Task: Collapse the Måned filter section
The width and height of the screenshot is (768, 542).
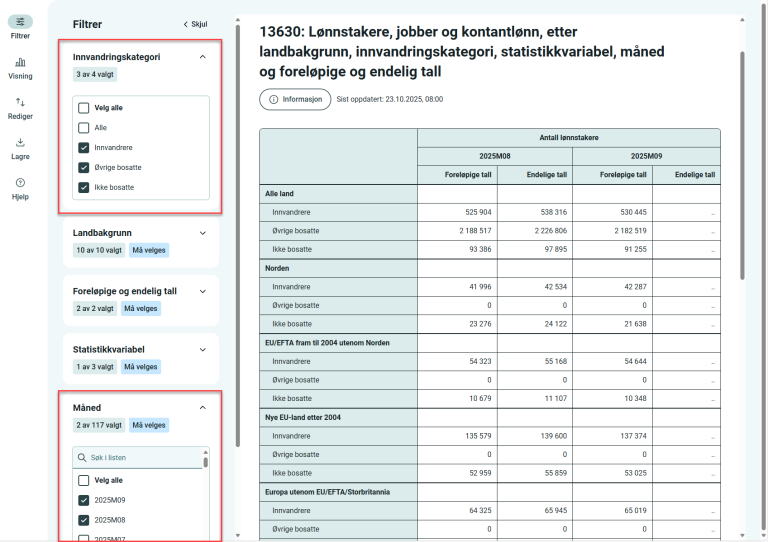Action: [x=203, y=408]
